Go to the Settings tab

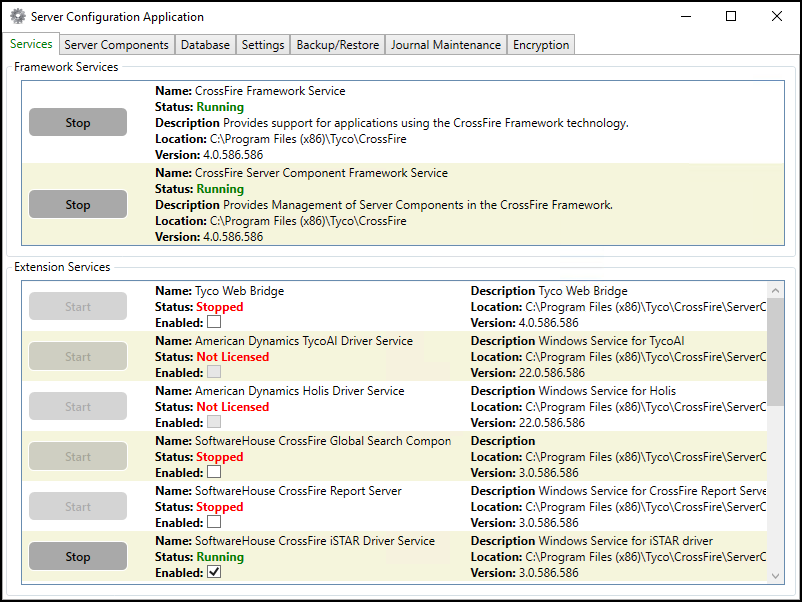263,45
